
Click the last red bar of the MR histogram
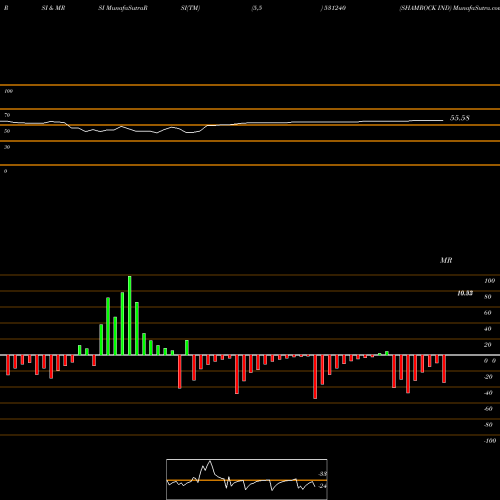[x=444, y=369]
